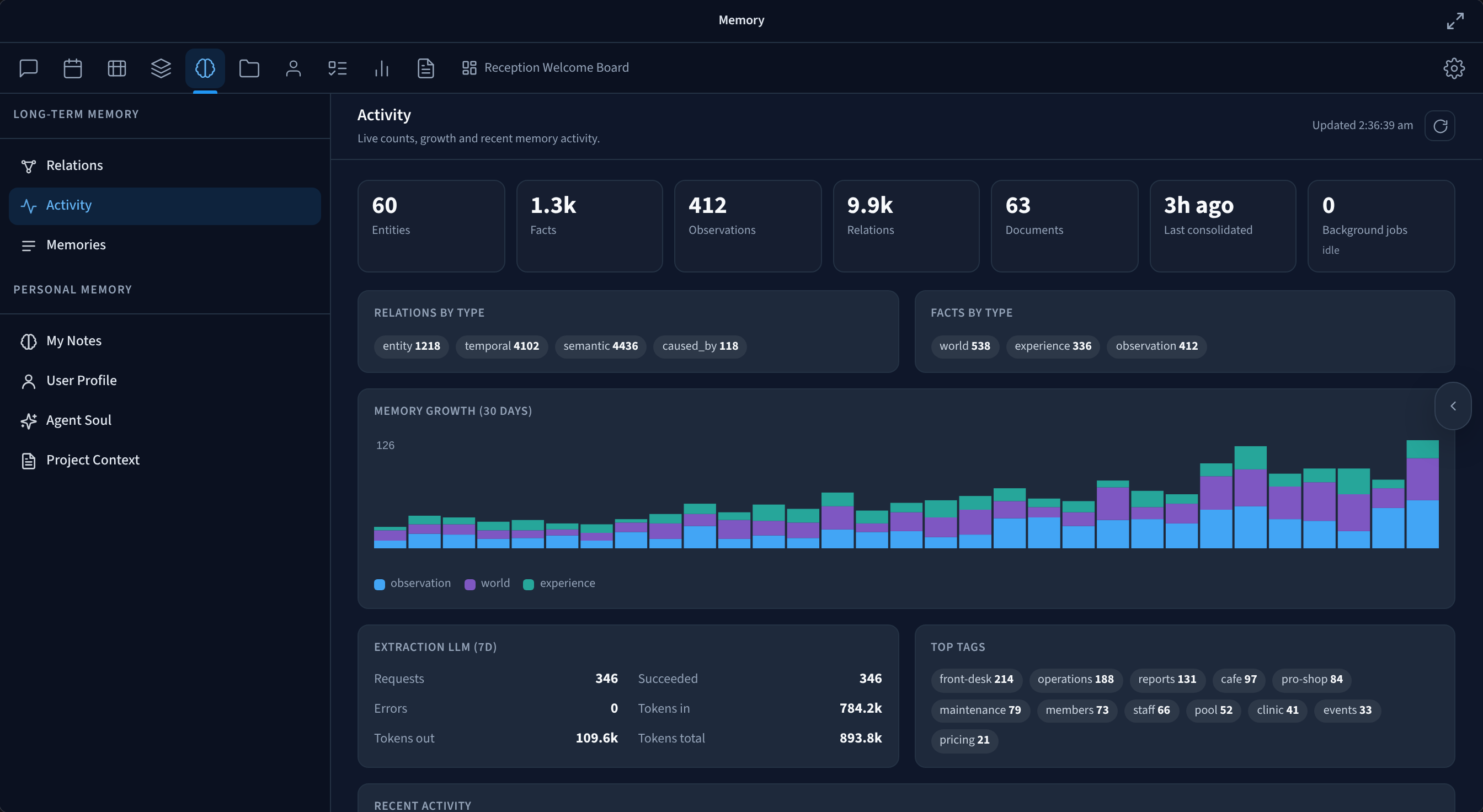Open Reception Welcome Board

(545, 68)
